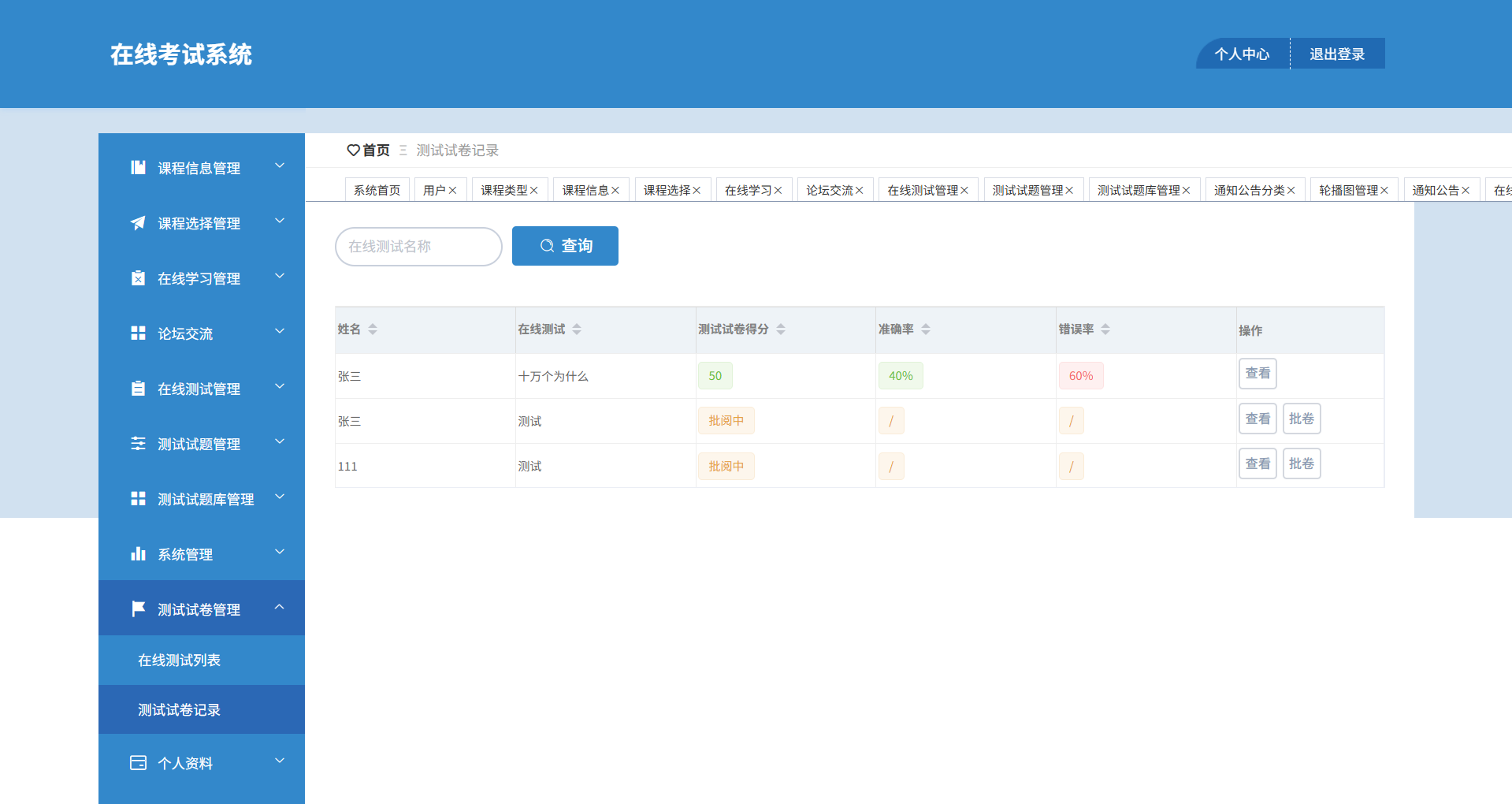Image resolution: width=1512 pixels, height=804 pixels.
Task: Click the heart icon next to 首页
Action: coord(353,150)
